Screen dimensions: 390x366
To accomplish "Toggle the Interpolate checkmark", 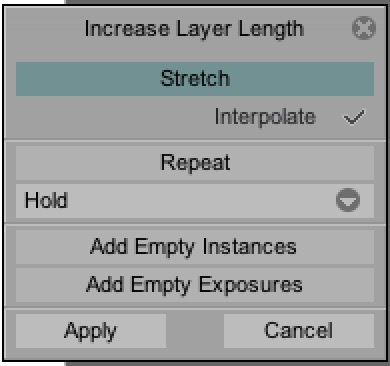I will tap(354, 117).
